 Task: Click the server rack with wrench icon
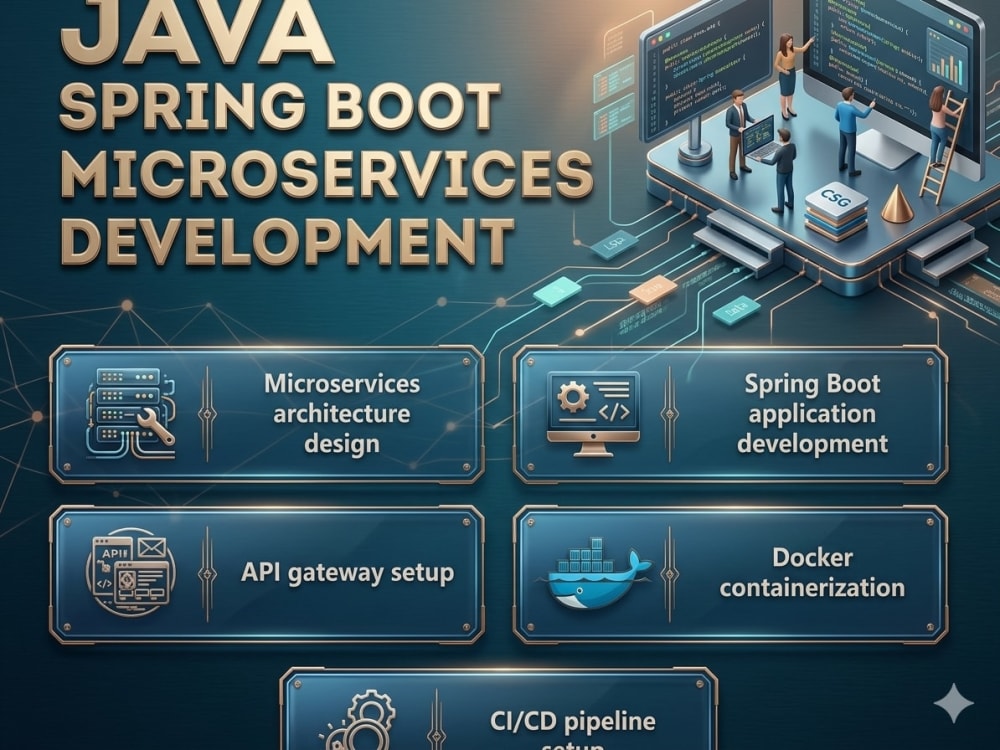click(130, 413)
